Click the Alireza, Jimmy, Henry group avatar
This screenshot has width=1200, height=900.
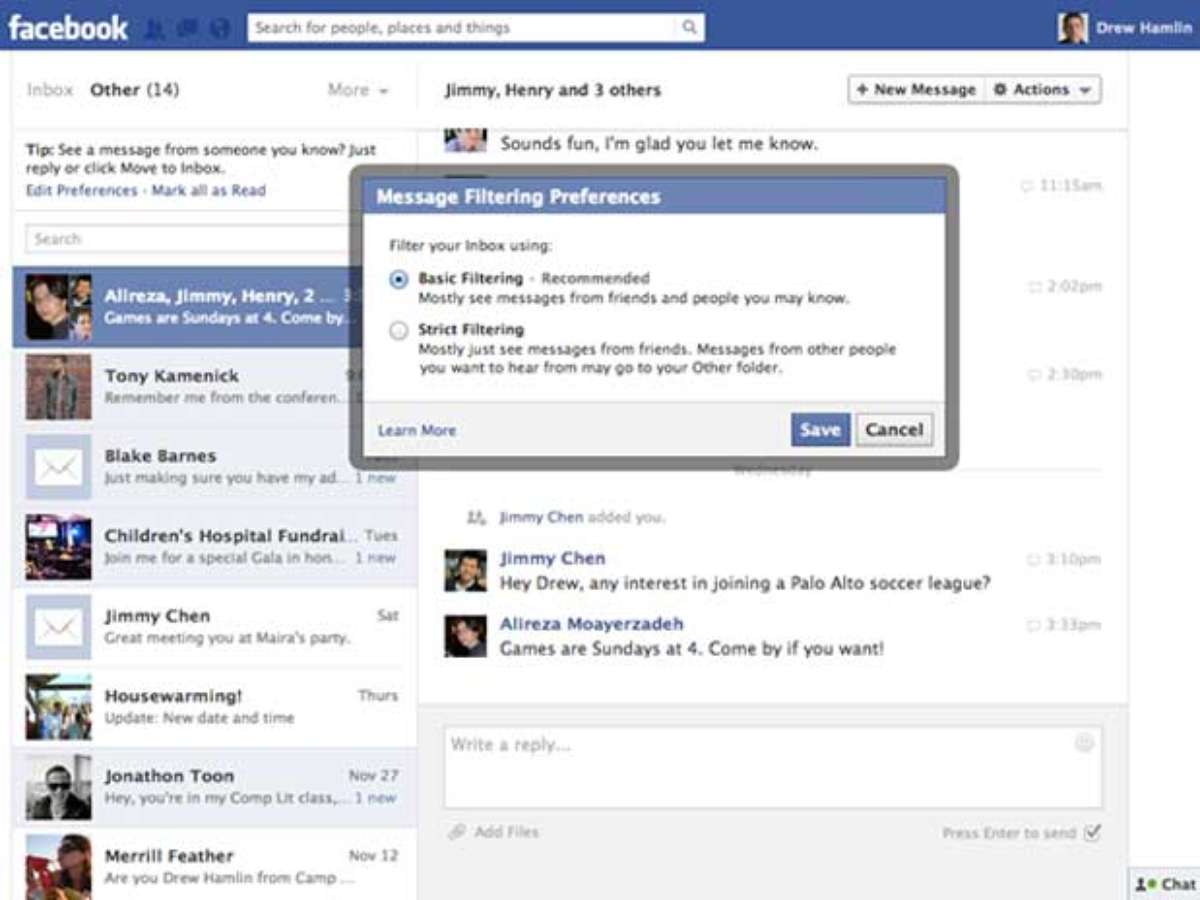[58, 307]
